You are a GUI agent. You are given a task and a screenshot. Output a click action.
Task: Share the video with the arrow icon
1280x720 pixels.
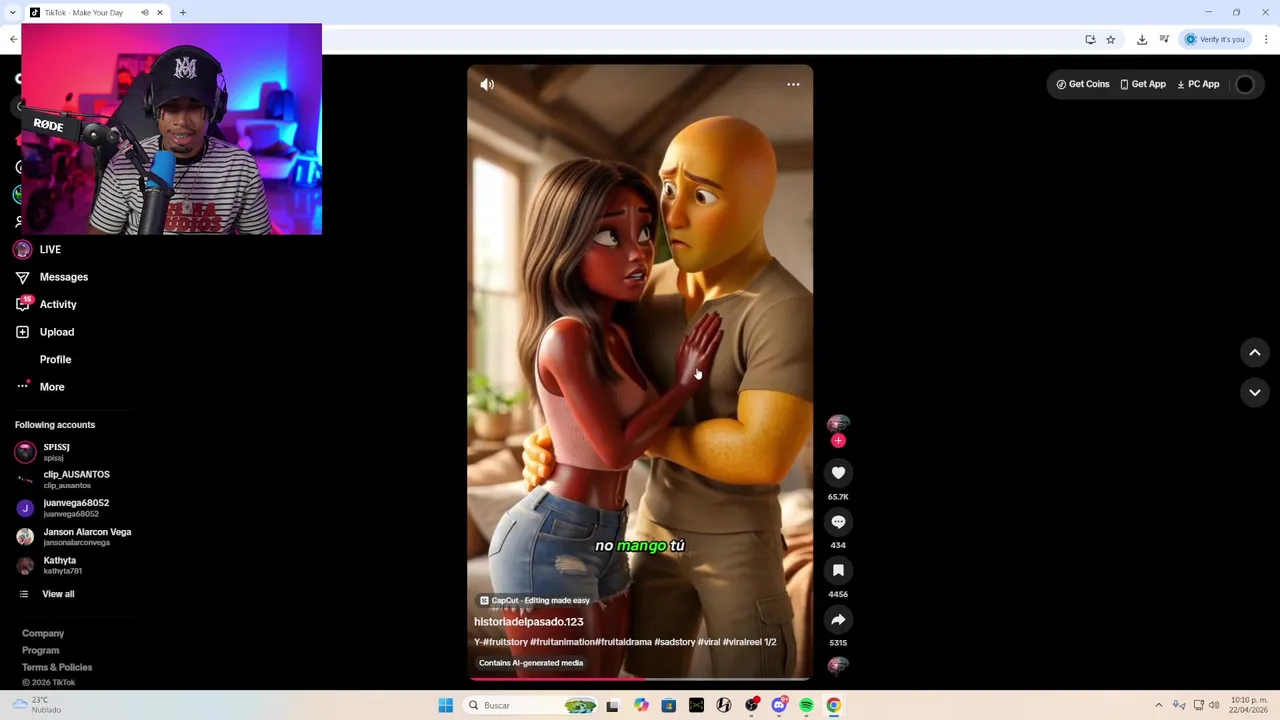pyautogui.click(x=838, y=619)
